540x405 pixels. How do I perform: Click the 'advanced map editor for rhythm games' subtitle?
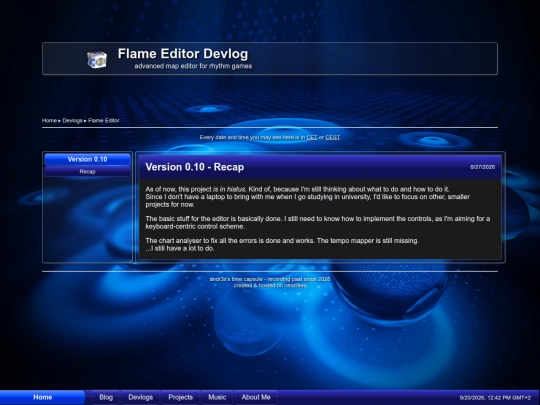click(x=193, y=66)
